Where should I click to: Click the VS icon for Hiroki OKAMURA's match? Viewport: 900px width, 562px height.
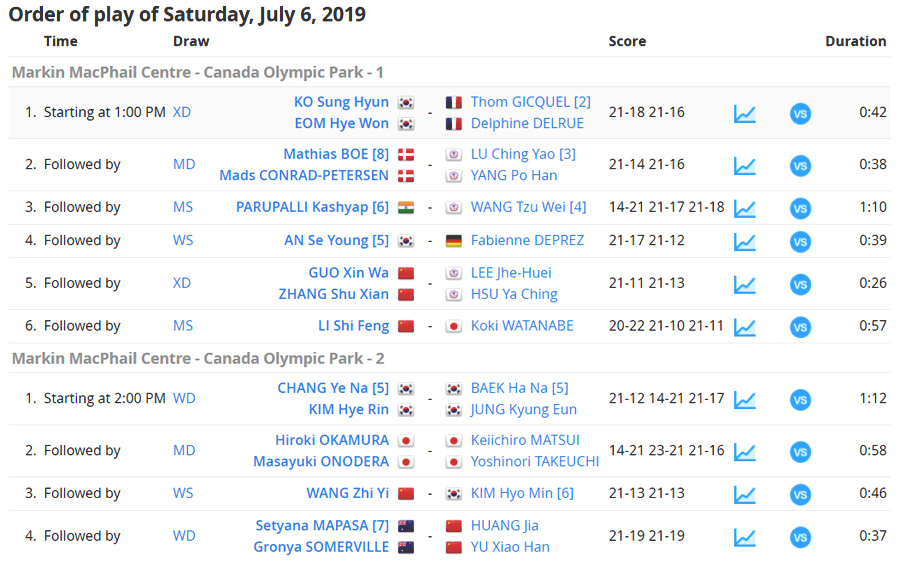pos(800,452)
